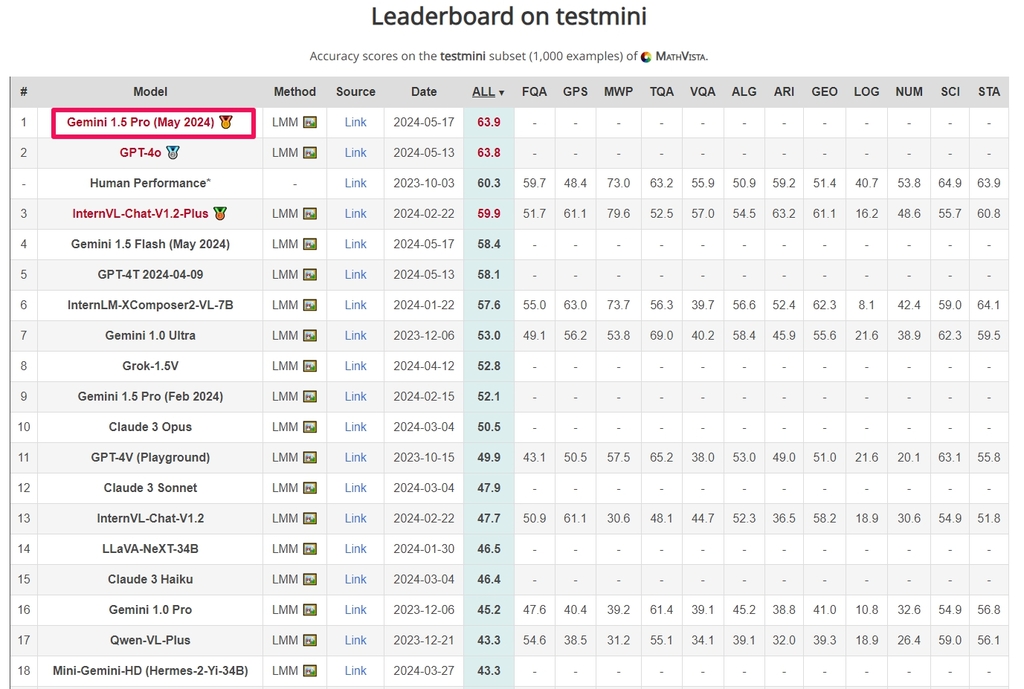This screenshot has width=1024, height=689.
Task: Click the 79.6 MWP score cell
Action: click(618, 214)
